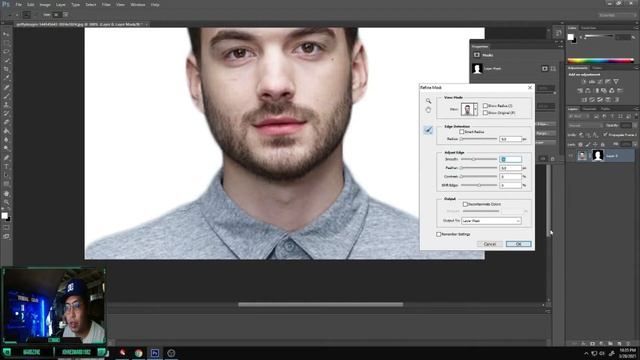Select the Move tool
The width and height of the screenshot is (640, 360).
tap(6, 34)
